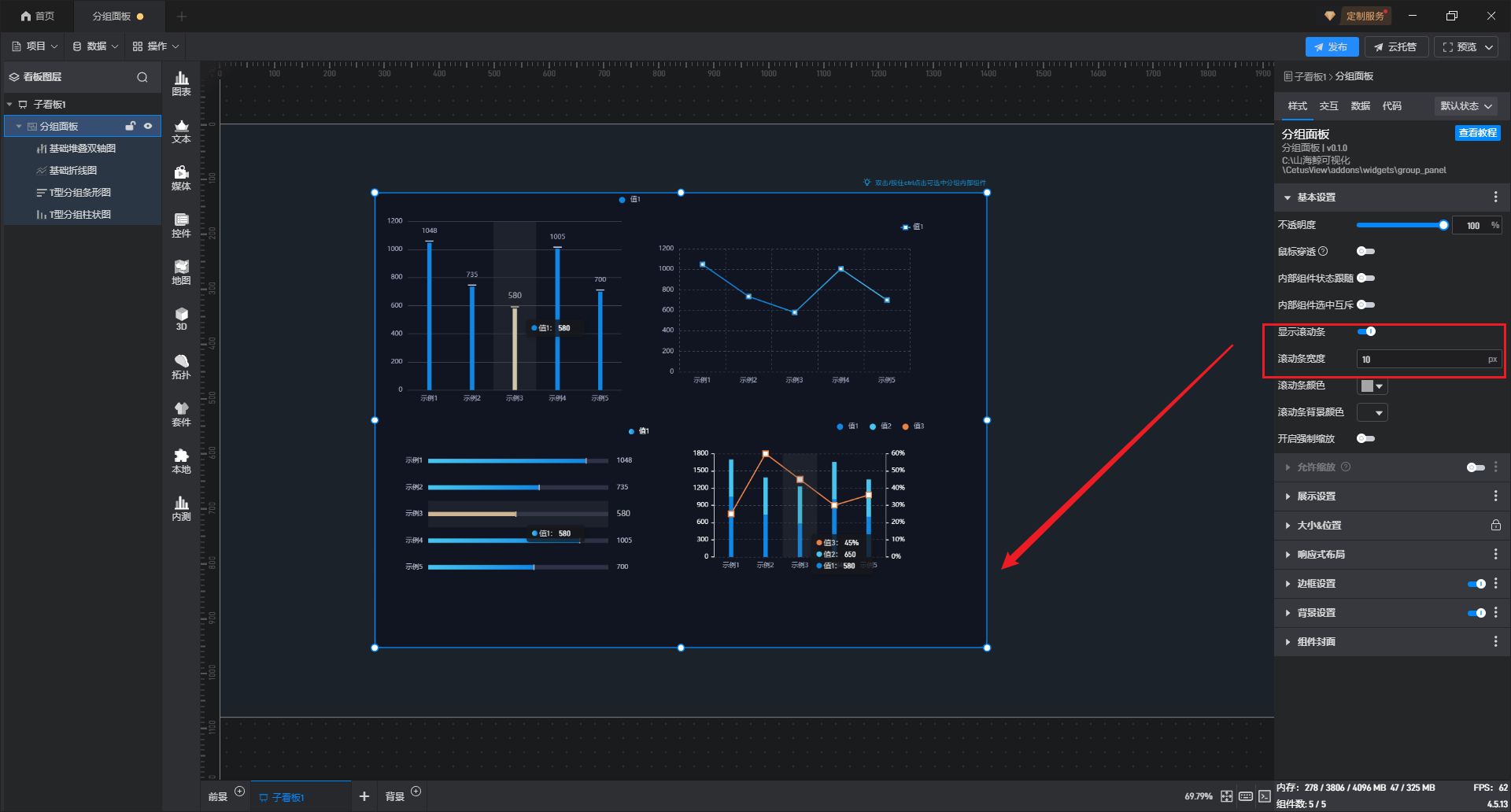Open the 滚动条颜色 color swatch
1511x812 pixels.
[x=1372, y=386]
